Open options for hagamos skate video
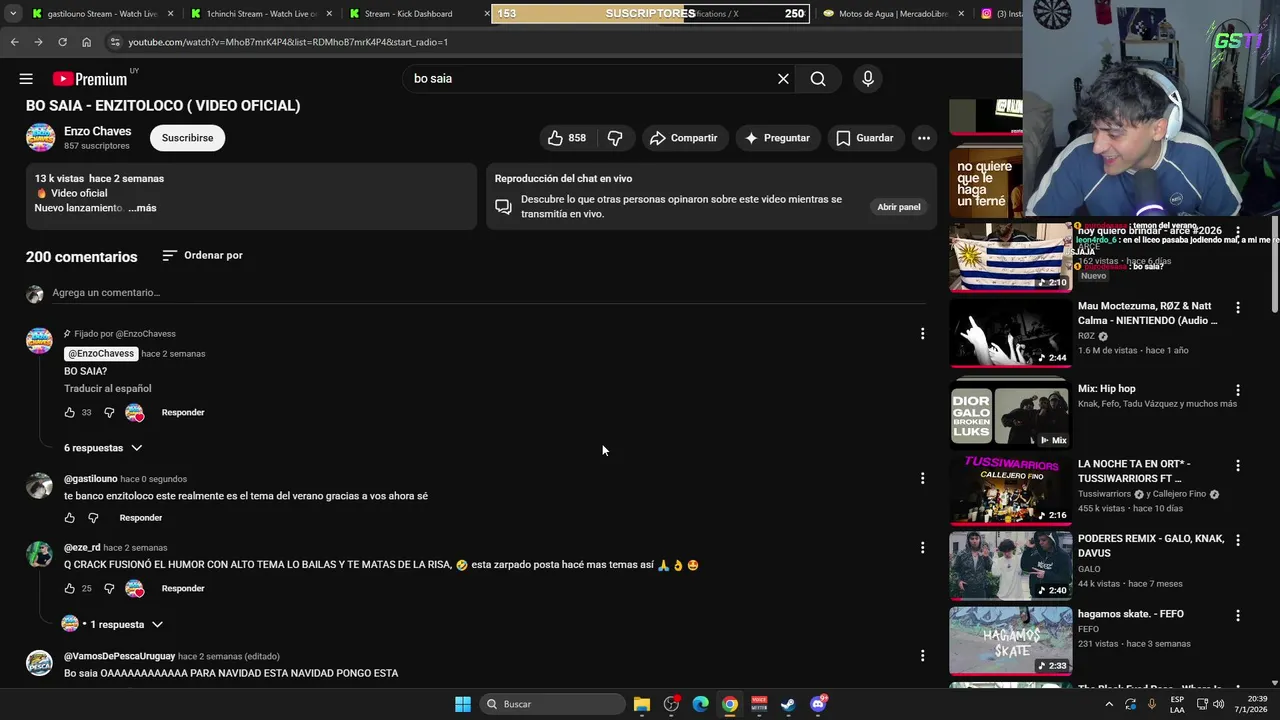Screen dimensions: 1280x720 pos(1238,616)
